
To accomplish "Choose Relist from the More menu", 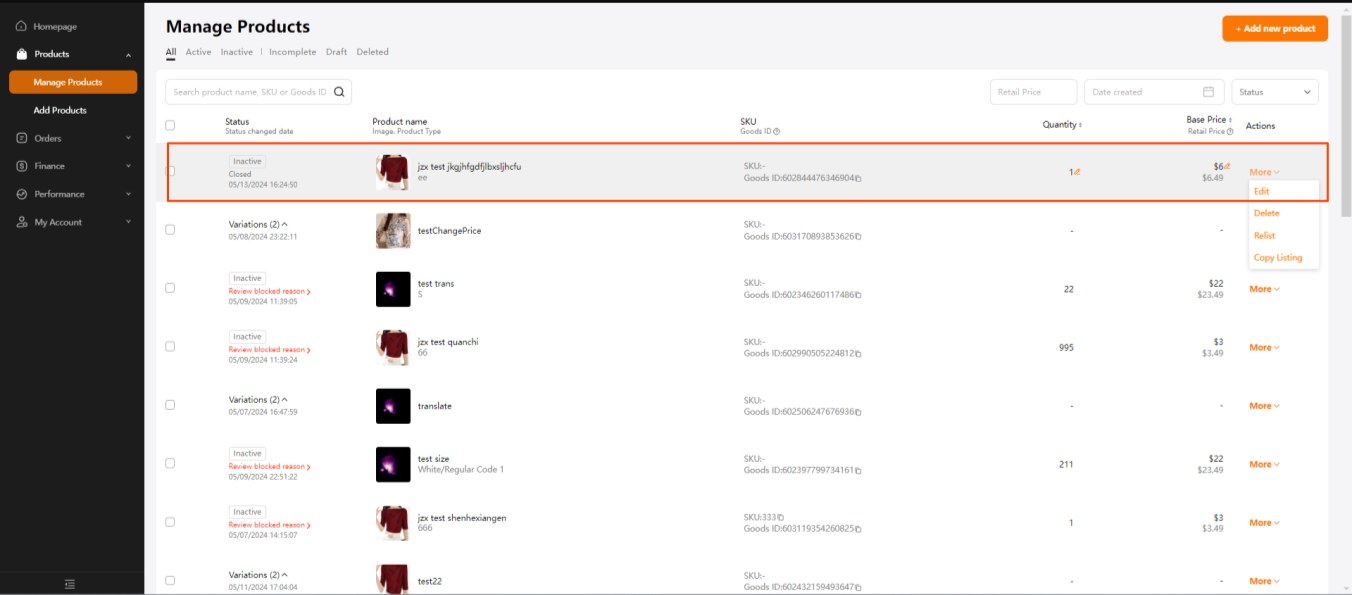I will 1264,235.
